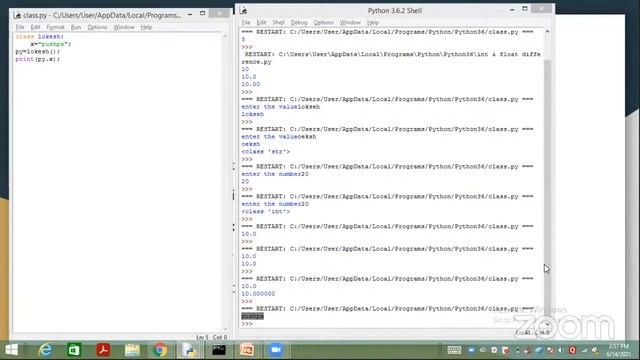Minimize the class.py editor window
Screen dimensions: 640x360
point(190,14)
